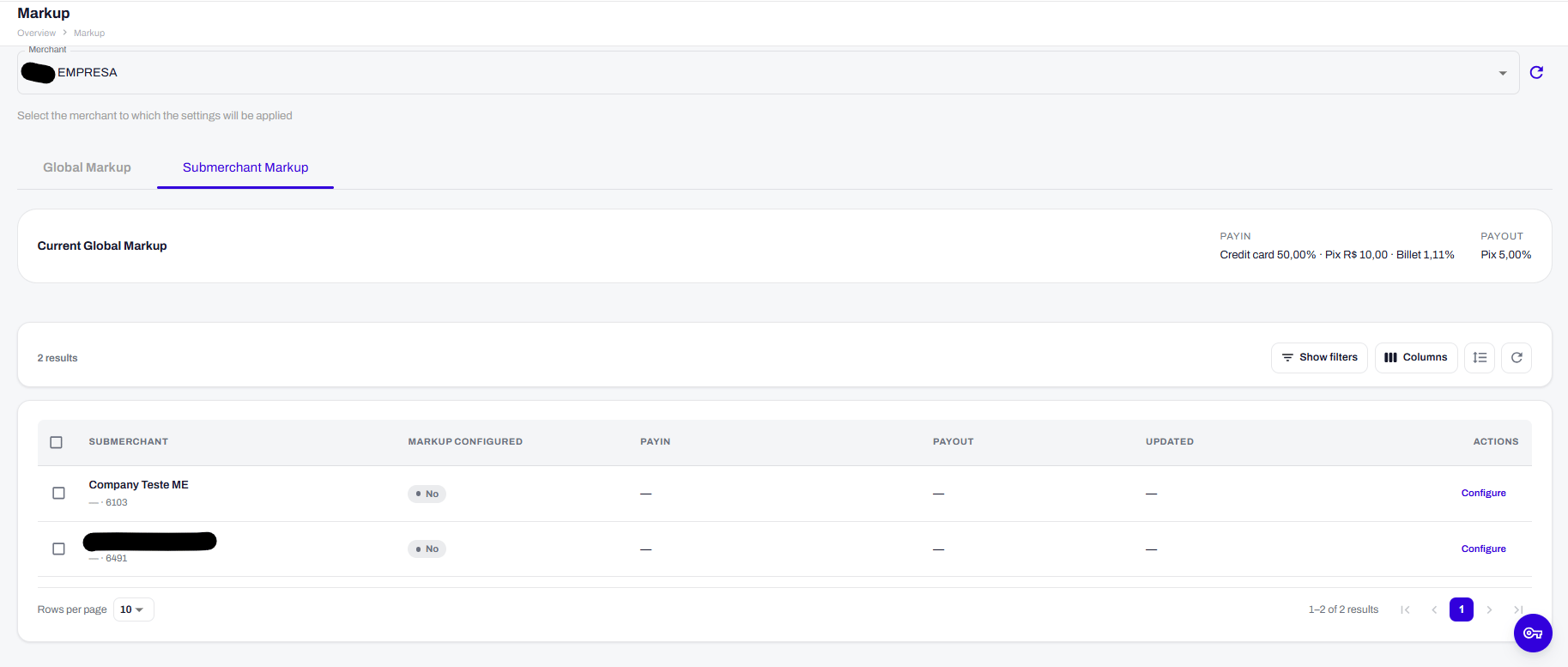Open the Merchant dropdown arrow

click(1503, 73)
